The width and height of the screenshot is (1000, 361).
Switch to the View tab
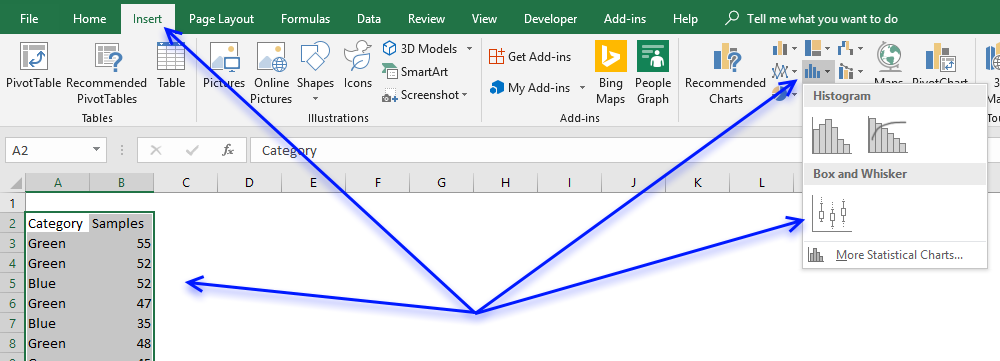[x=485, y=18]
